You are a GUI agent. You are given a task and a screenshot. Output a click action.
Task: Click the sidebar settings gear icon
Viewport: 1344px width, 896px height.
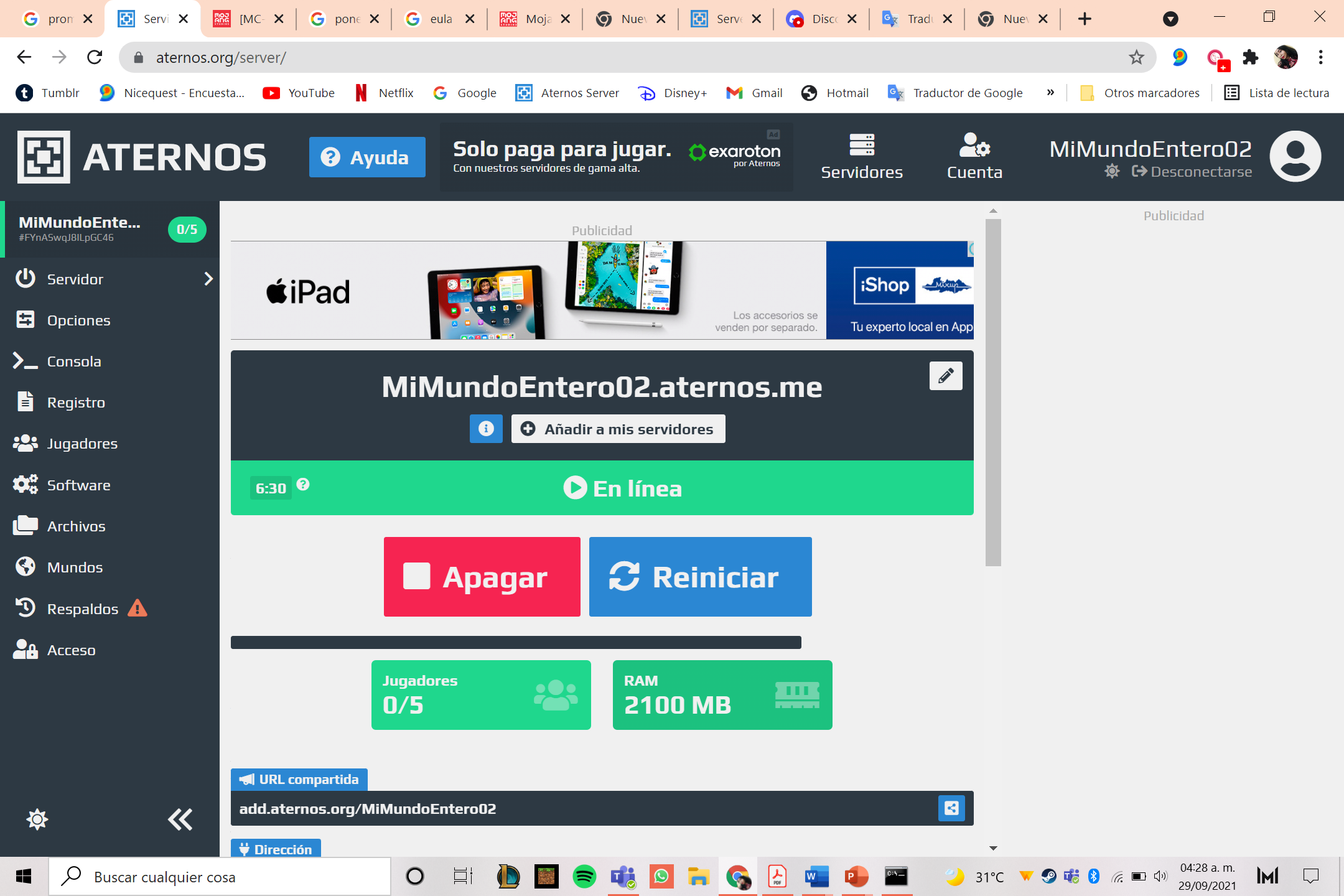(37, 819)
